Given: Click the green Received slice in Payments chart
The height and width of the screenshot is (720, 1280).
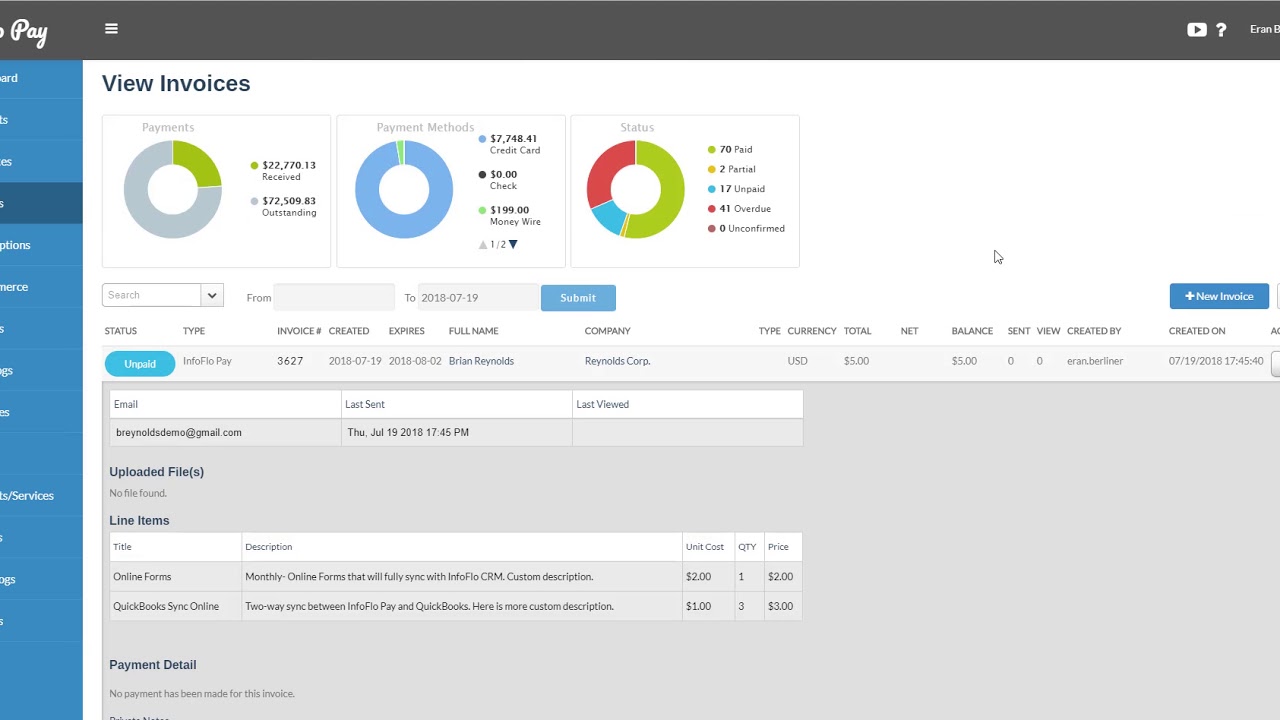Looking at the screenshot, I should click(202, 162).
